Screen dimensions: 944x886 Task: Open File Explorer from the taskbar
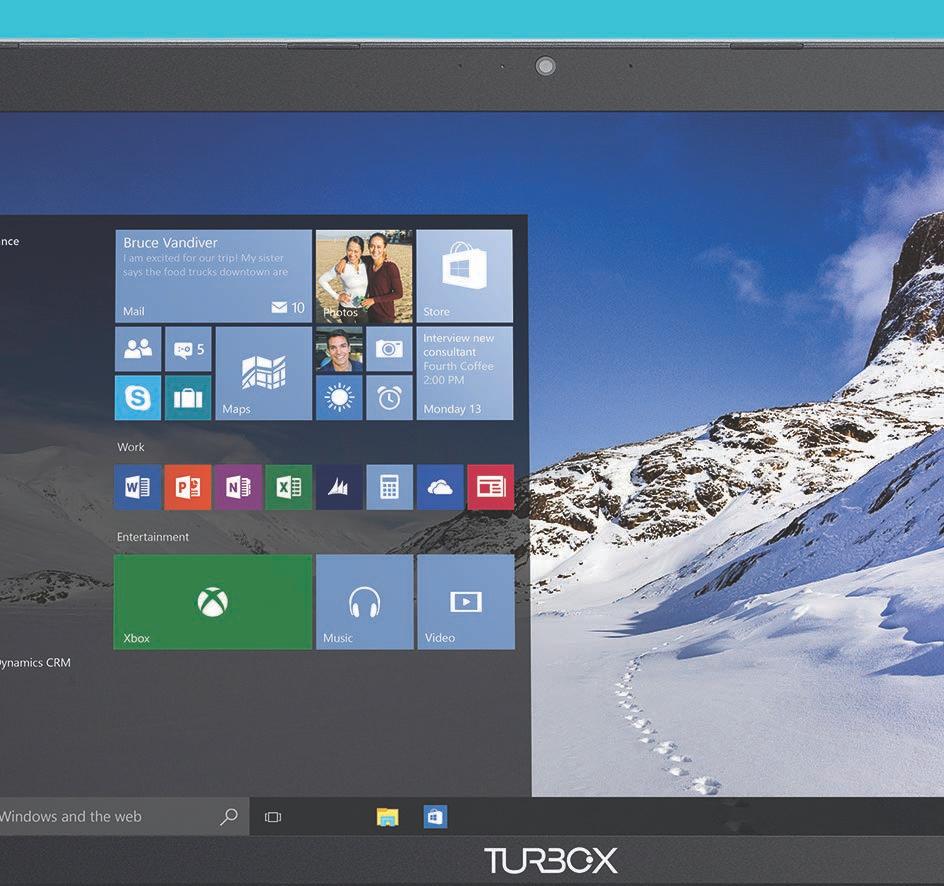pyautogui.click(x=387, y=817)
